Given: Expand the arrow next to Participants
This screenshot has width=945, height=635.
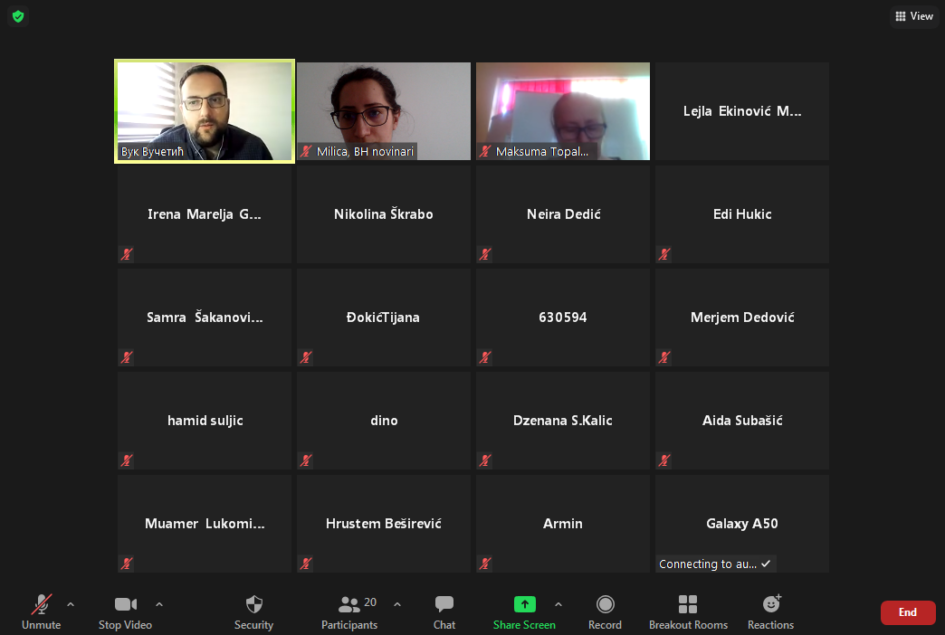Looking at the screenshot, I should click(x=397, y=604).
